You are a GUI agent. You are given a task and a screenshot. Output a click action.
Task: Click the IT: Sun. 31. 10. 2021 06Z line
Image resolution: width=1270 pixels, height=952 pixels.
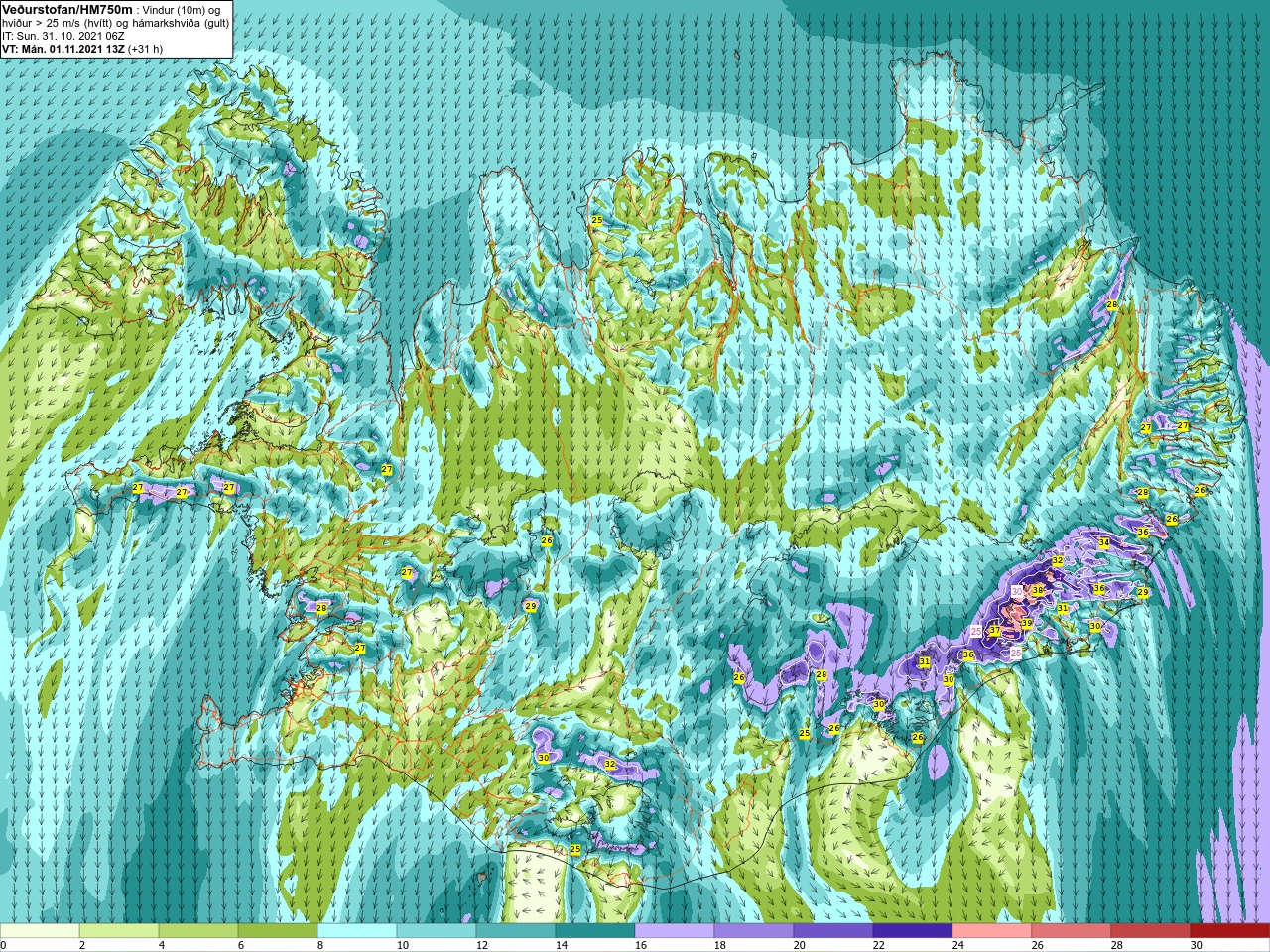(x=63, y=35)
